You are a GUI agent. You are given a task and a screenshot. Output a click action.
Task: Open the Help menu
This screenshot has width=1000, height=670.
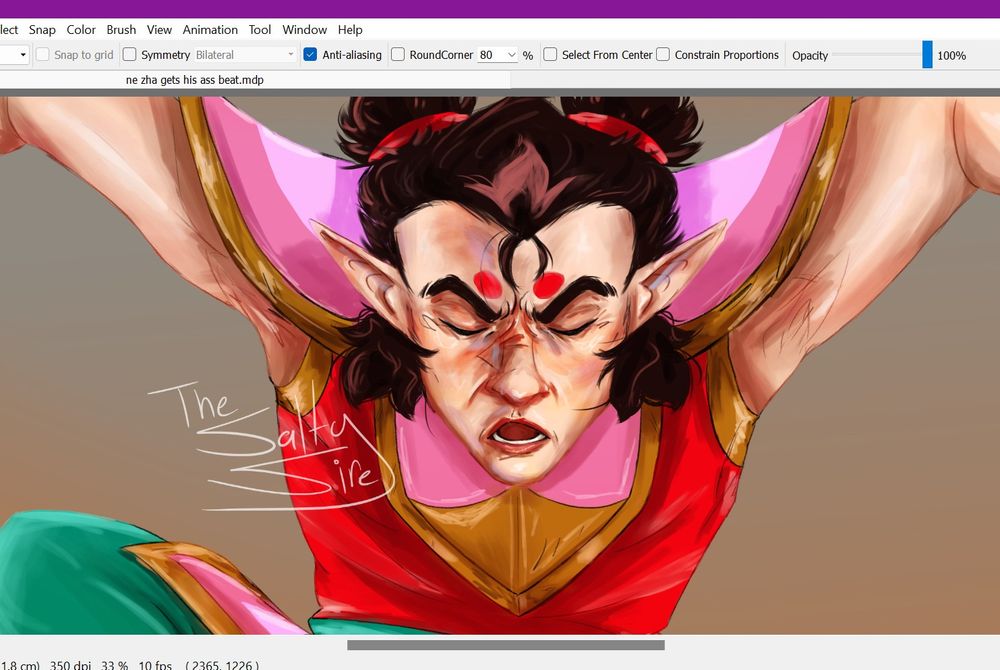(350, 30)
